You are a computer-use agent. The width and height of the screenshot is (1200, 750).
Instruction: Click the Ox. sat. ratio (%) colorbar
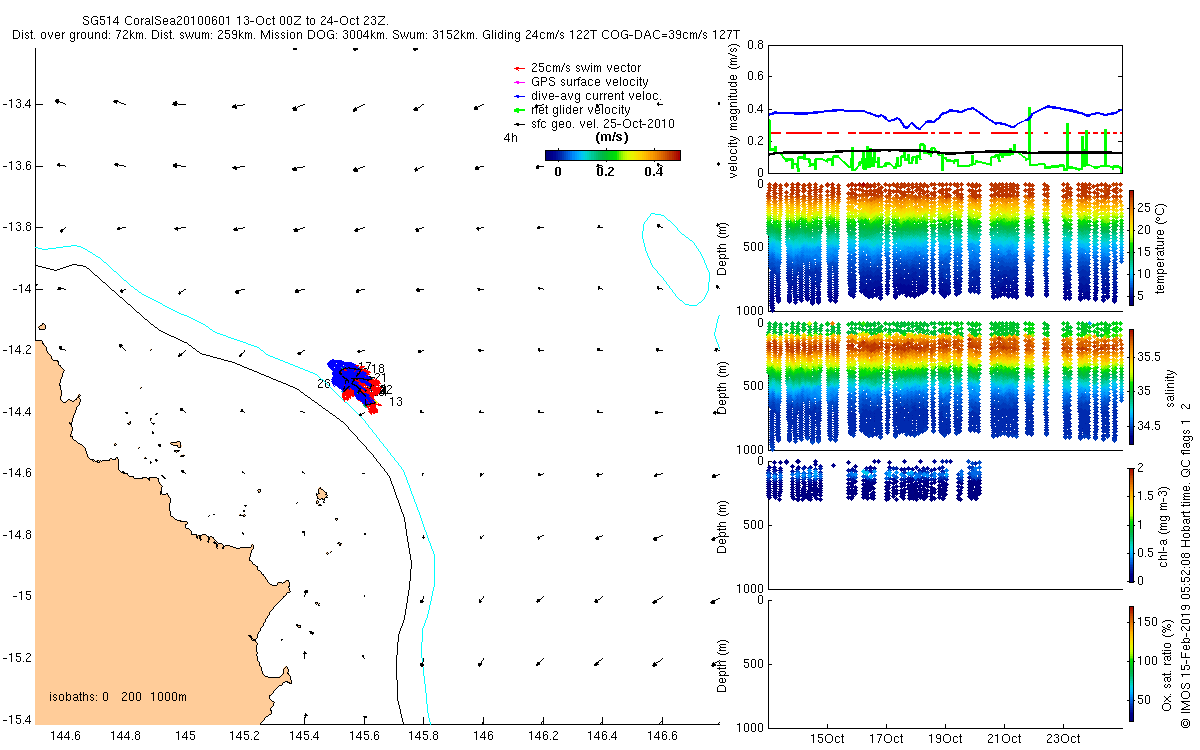(x=1132, y=663)
